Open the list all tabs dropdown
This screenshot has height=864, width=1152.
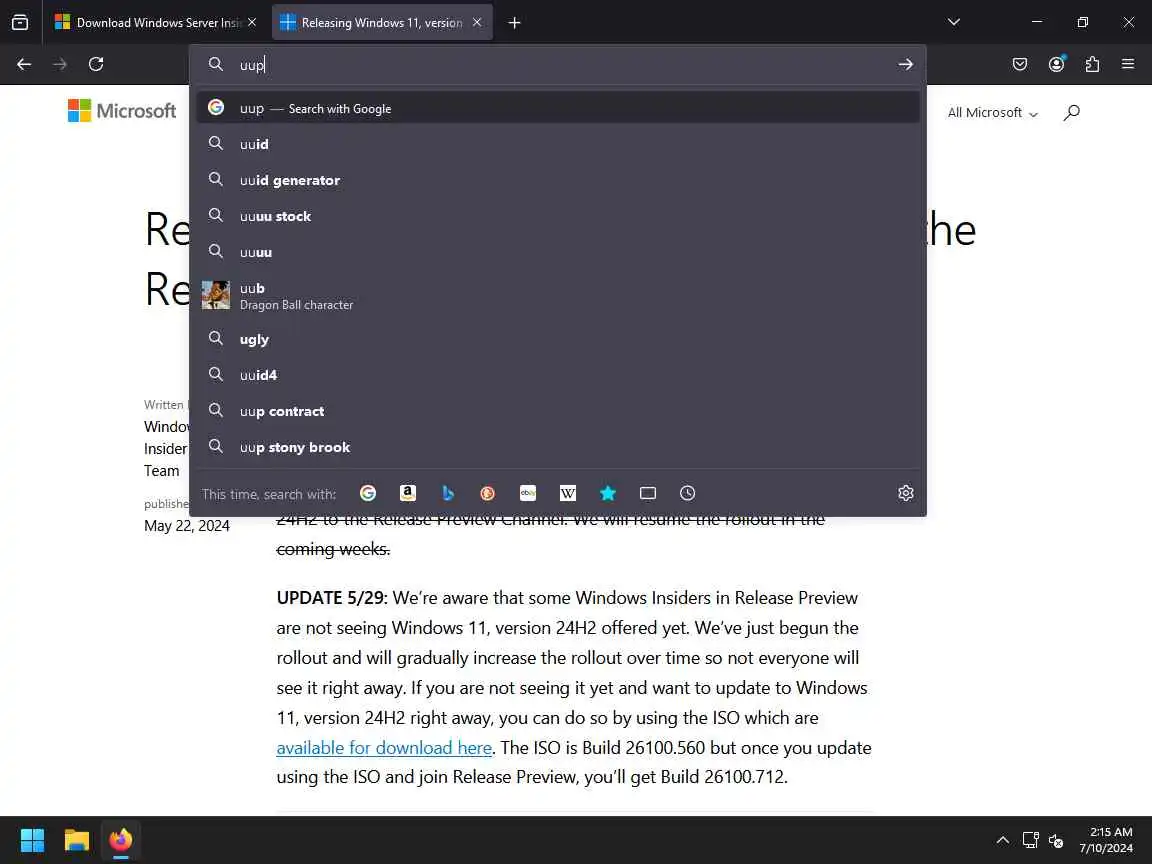pos(954,22)
